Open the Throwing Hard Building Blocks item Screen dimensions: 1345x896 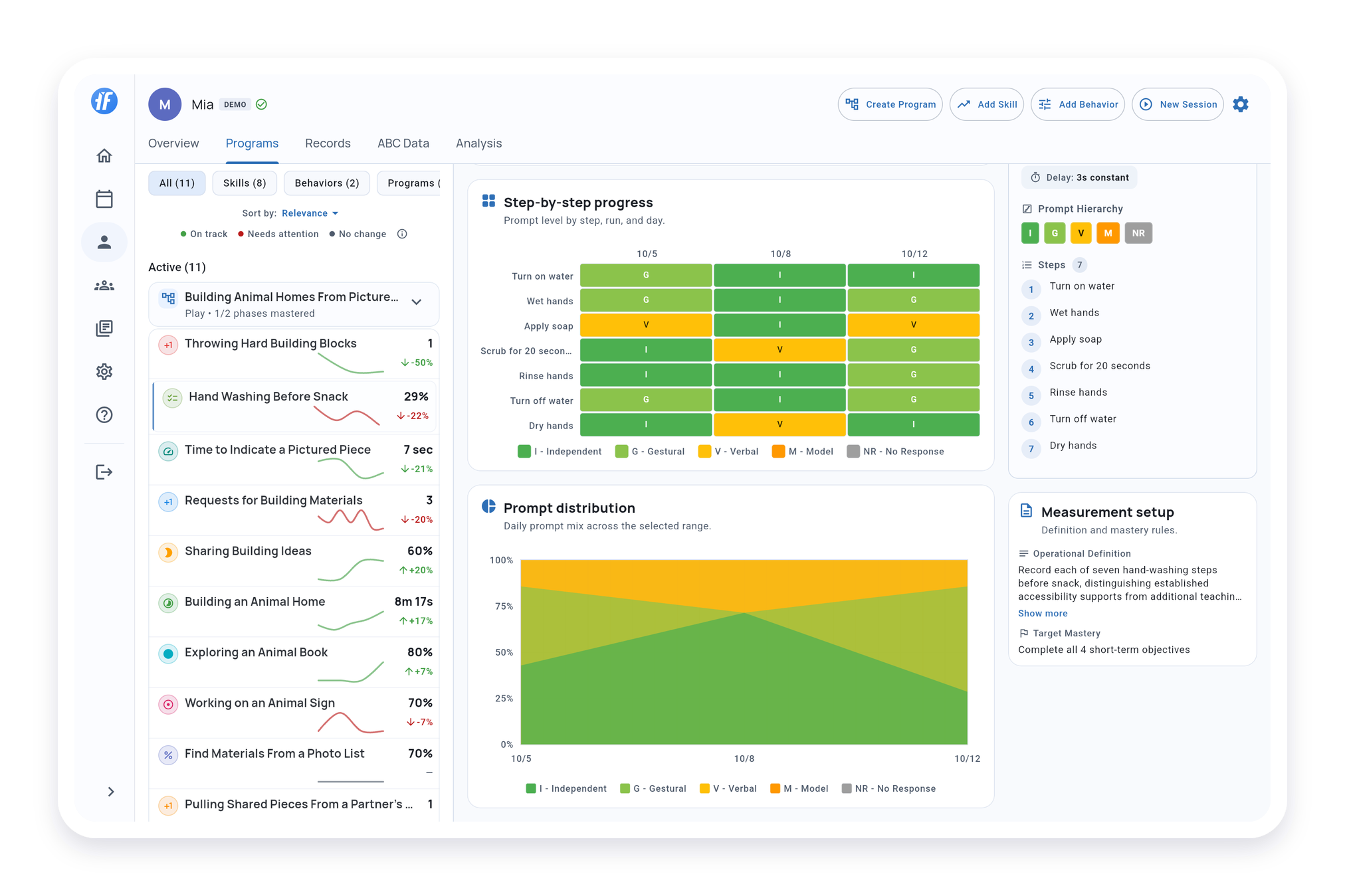point(294,354)
